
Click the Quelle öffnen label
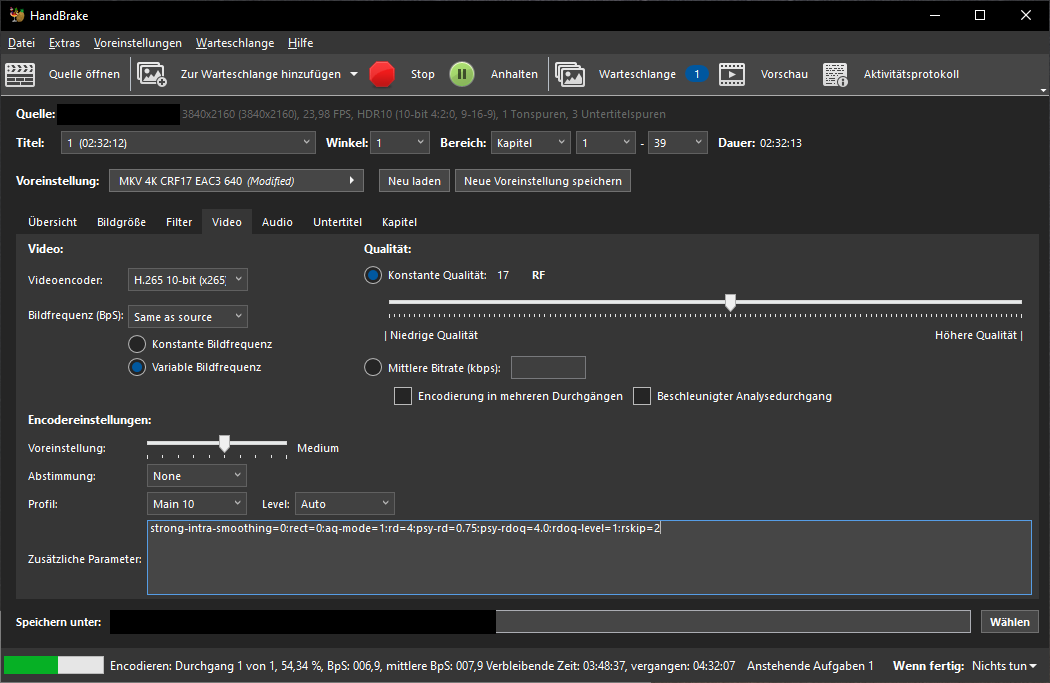pos(84,74)
